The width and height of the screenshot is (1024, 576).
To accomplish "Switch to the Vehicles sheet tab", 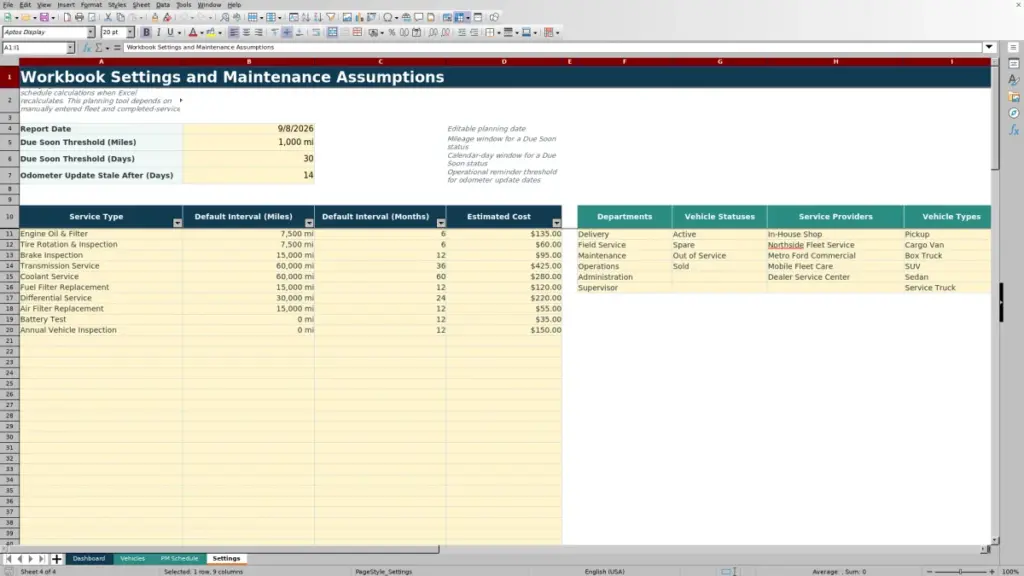I will coord(133,559).
